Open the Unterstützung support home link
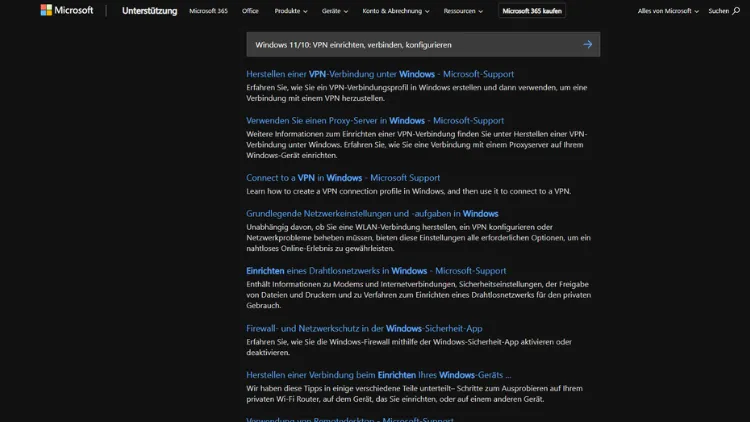Screen dimensions: 750x422 pos(149,11)
